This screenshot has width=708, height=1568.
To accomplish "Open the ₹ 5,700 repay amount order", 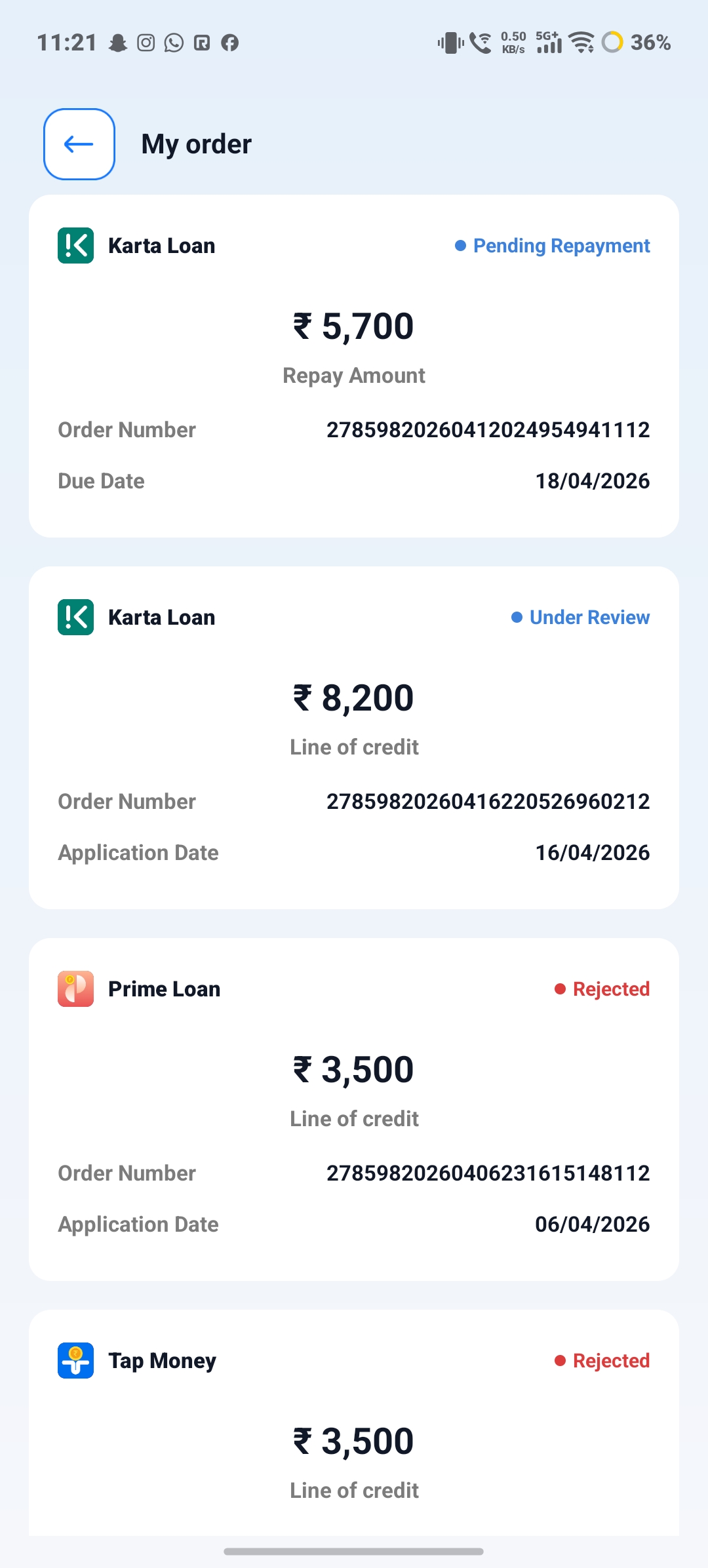I will [354, 326].
